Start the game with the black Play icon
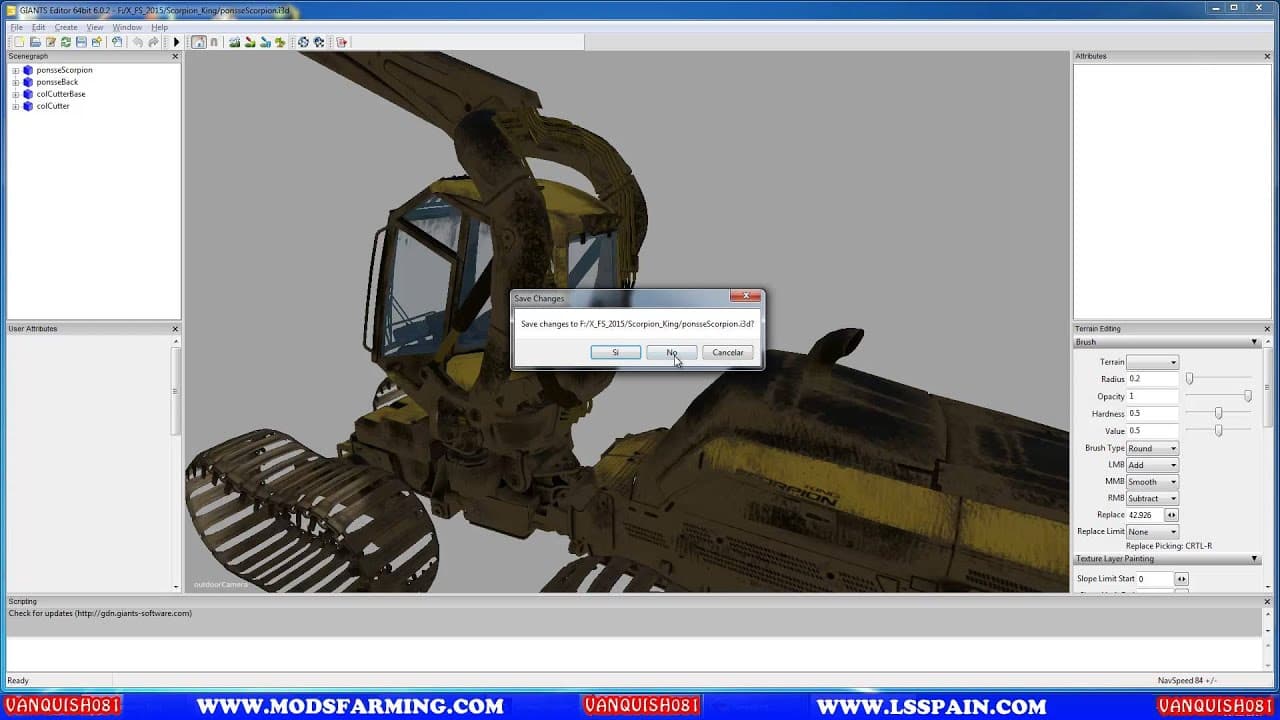The height and width of the screenshot is (720, 1280). pos(176,42)
